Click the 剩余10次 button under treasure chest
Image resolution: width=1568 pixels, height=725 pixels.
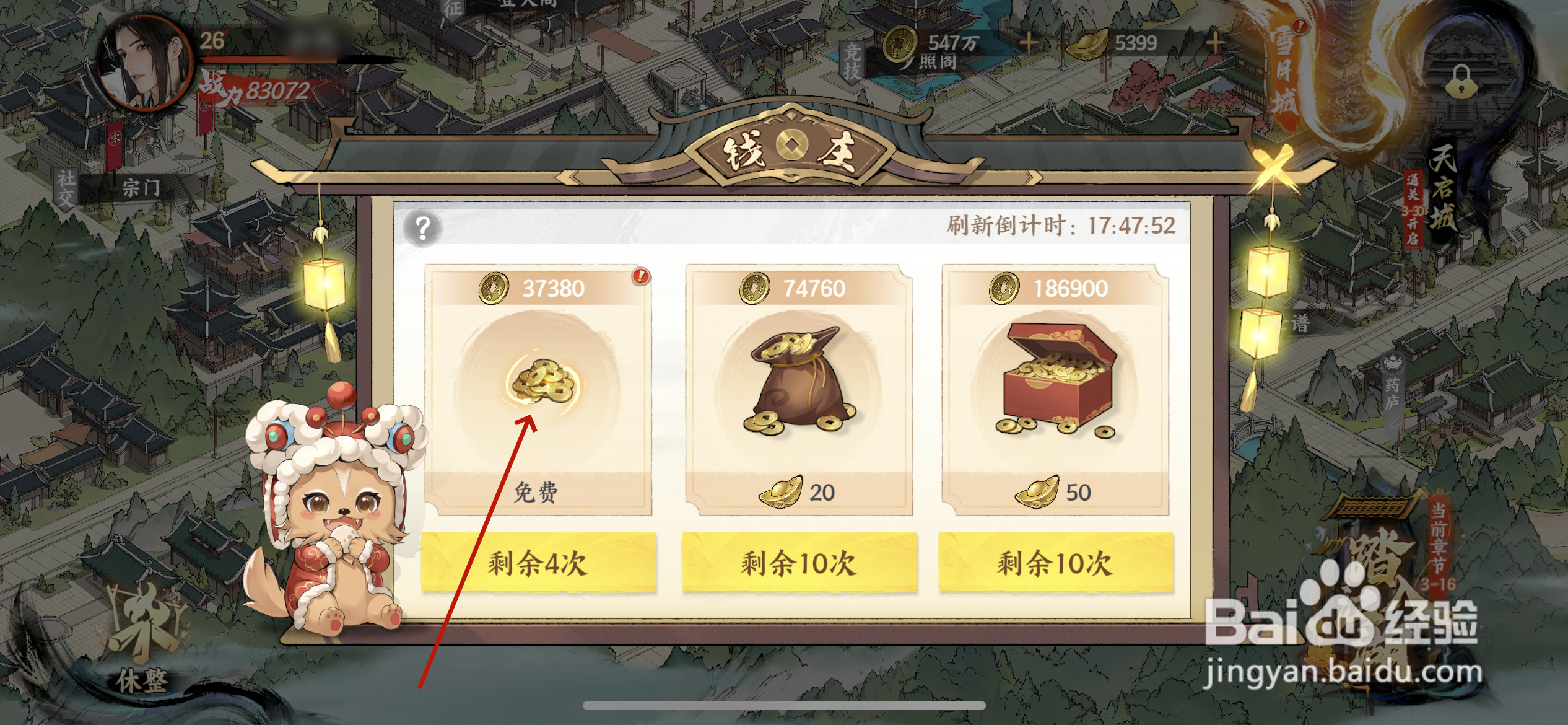click(1055, 563)
